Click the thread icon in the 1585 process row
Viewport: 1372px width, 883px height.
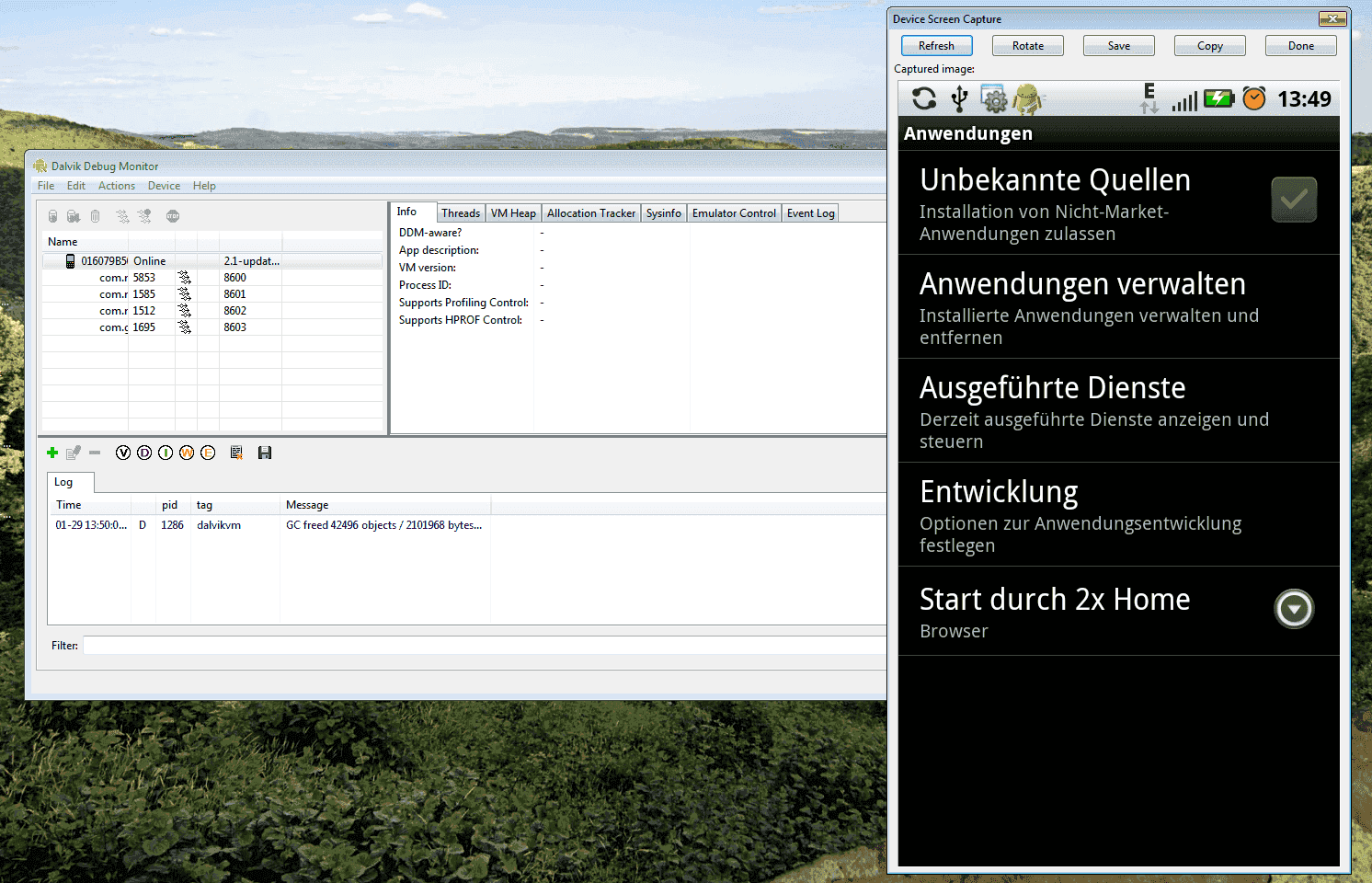pos(185,294)
